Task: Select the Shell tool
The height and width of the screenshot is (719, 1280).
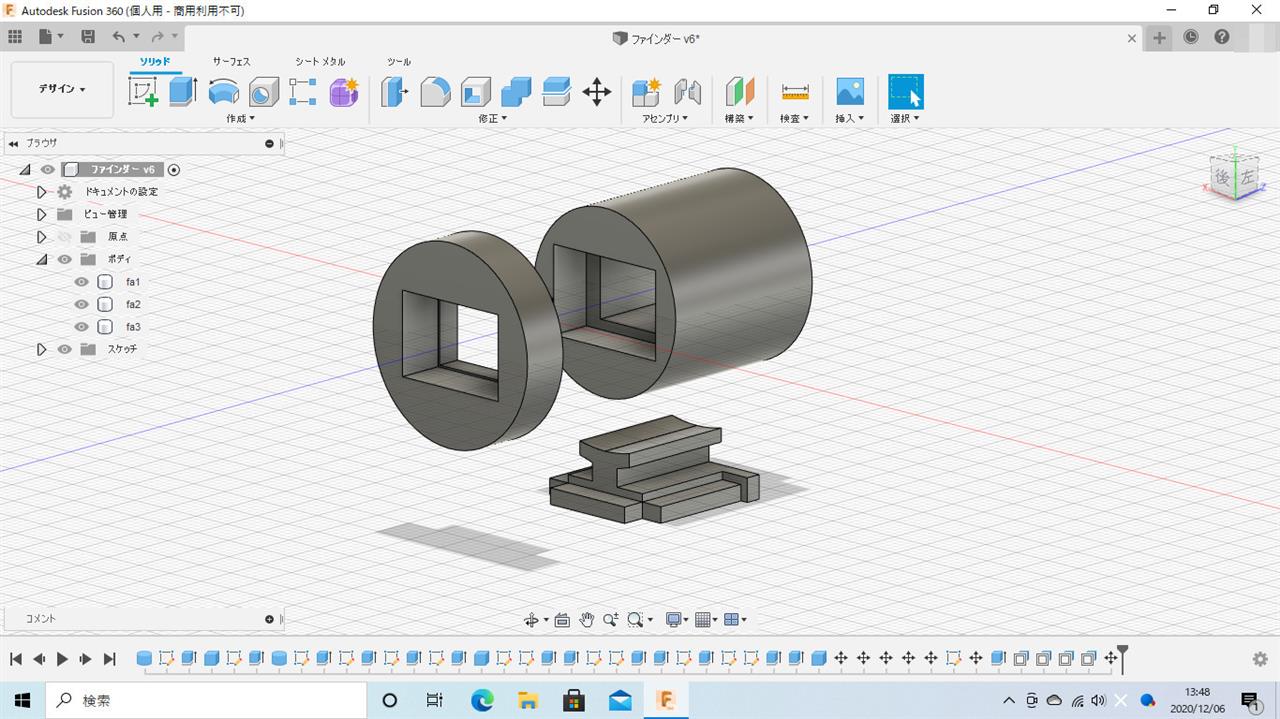Action: pos(476,92)
